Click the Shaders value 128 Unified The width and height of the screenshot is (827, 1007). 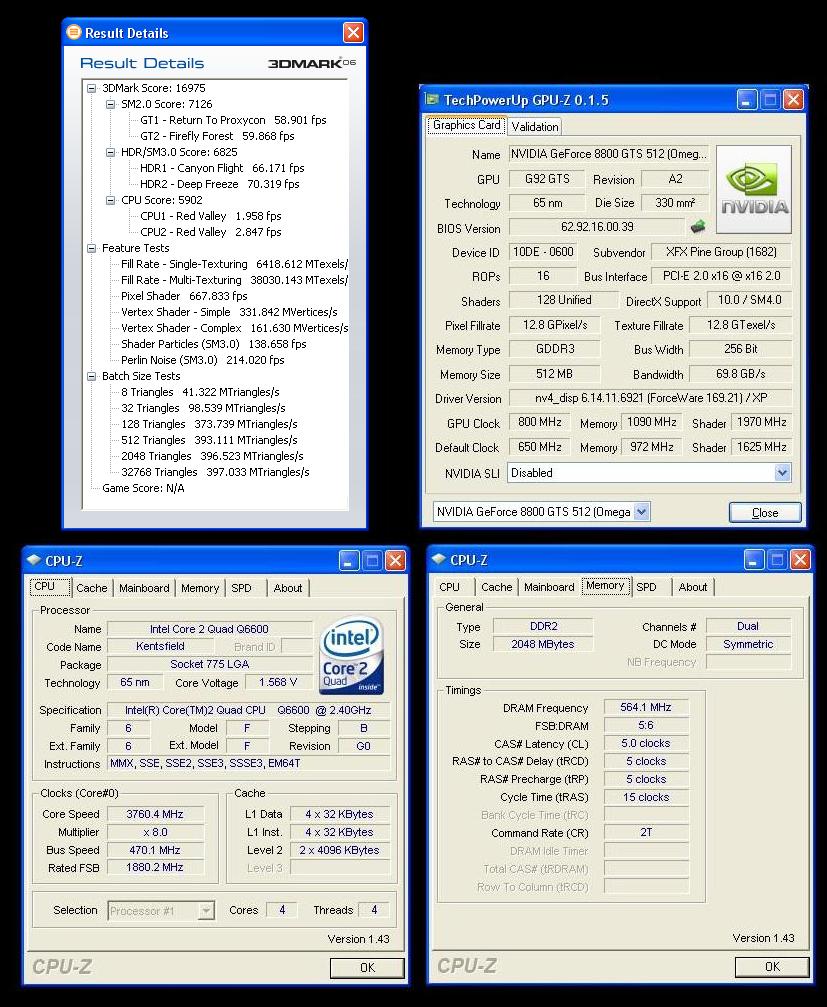coord(564,300)
